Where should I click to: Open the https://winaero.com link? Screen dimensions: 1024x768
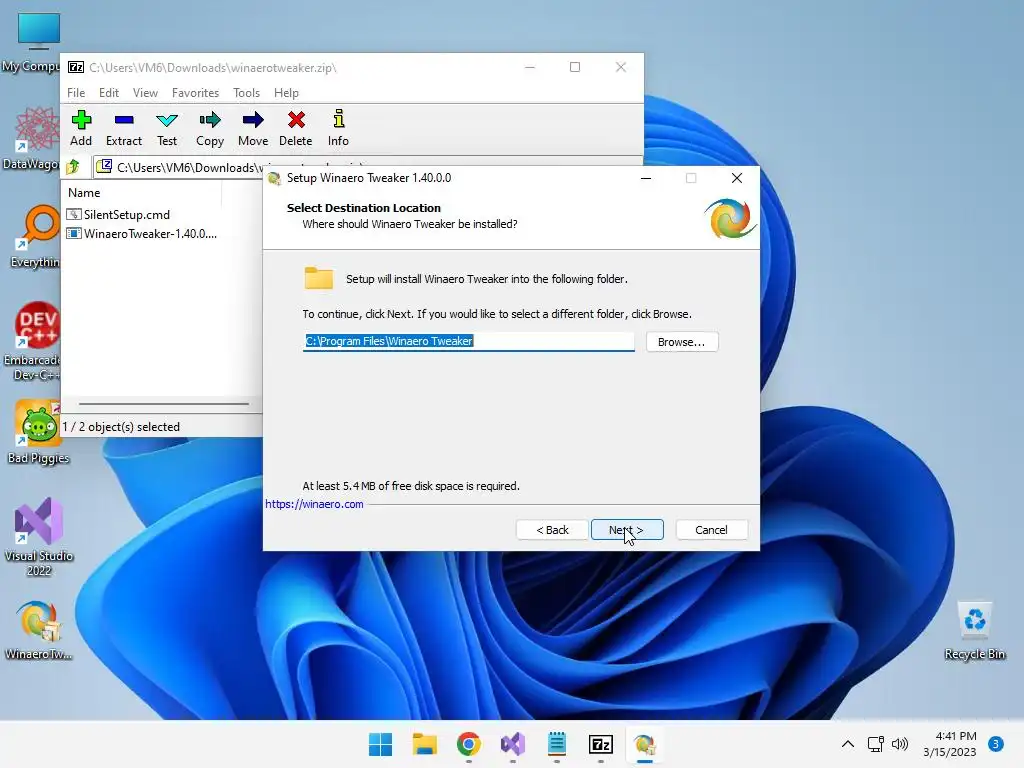(314, 504)
